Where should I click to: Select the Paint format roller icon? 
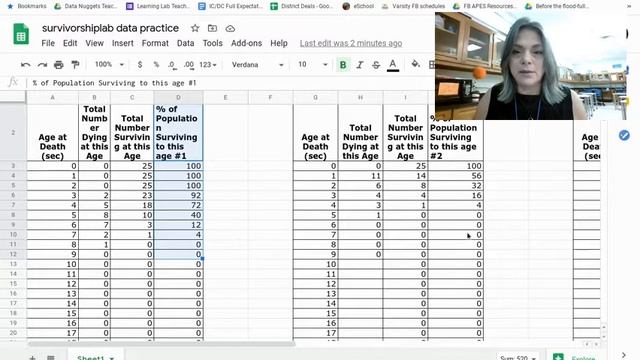click(x=75, y=65)
